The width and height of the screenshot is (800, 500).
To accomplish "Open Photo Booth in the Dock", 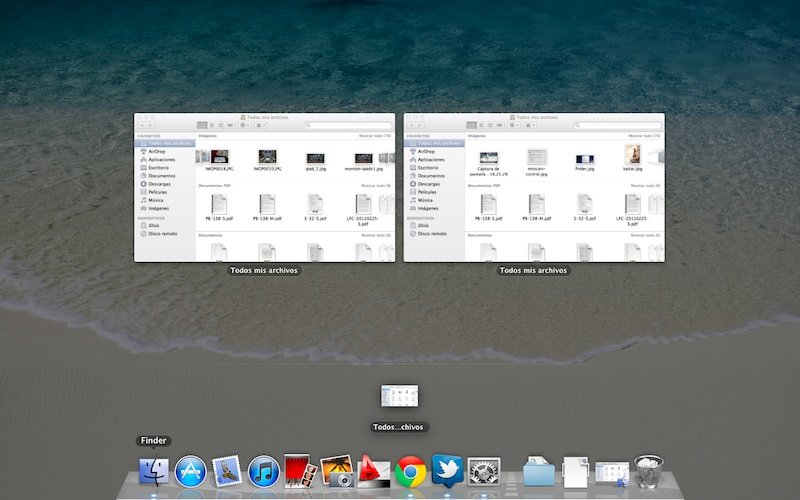I will [x=299, y=470].
